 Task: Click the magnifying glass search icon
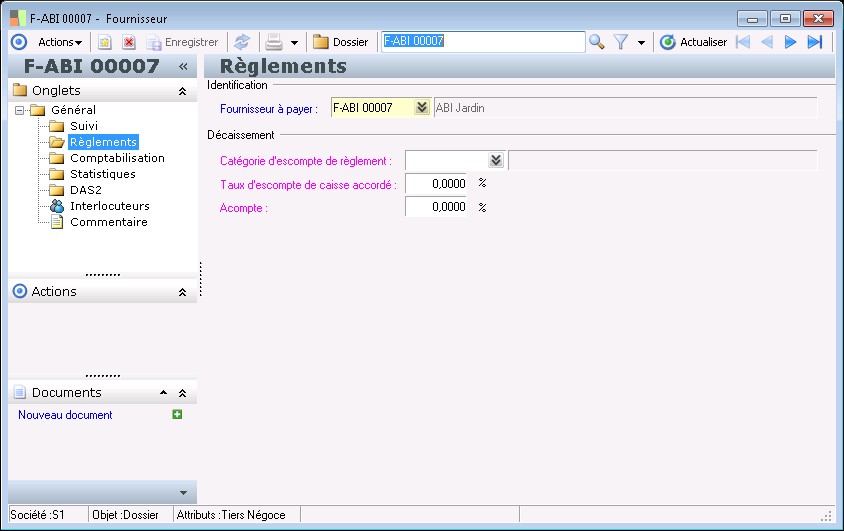click(596, 42)
